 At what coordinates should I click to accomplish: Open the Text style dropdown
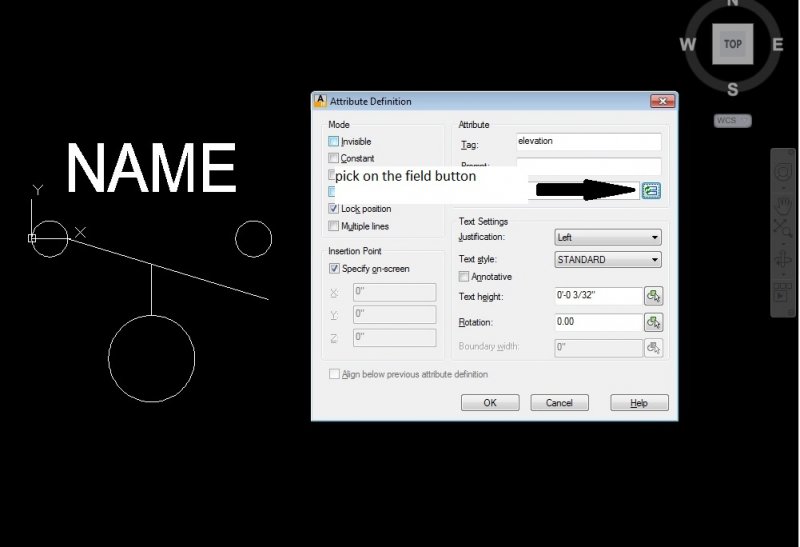pos(608,260)
